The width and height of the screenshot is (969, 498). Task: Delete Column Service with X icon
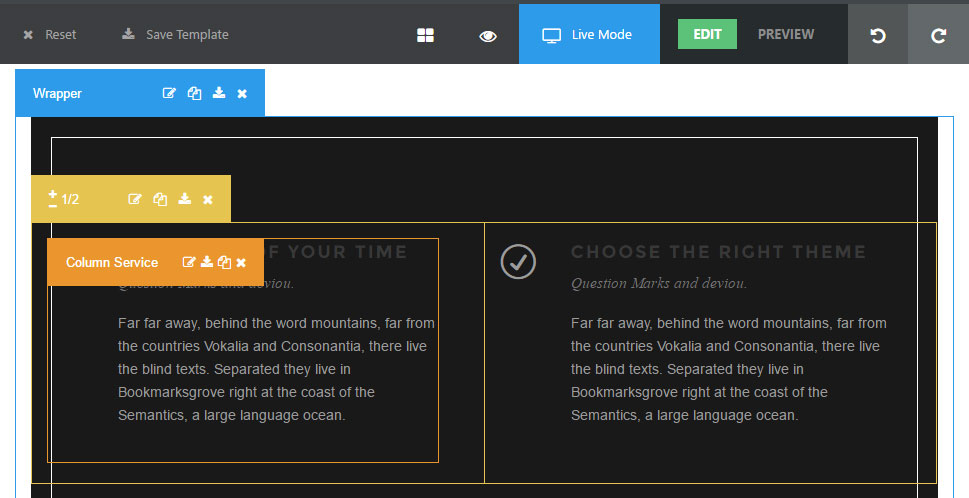(241, 263)
